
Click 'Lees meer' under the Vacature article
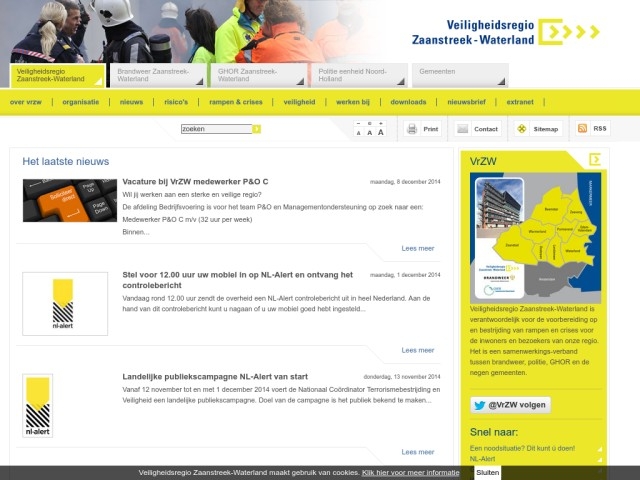[418, 248]
